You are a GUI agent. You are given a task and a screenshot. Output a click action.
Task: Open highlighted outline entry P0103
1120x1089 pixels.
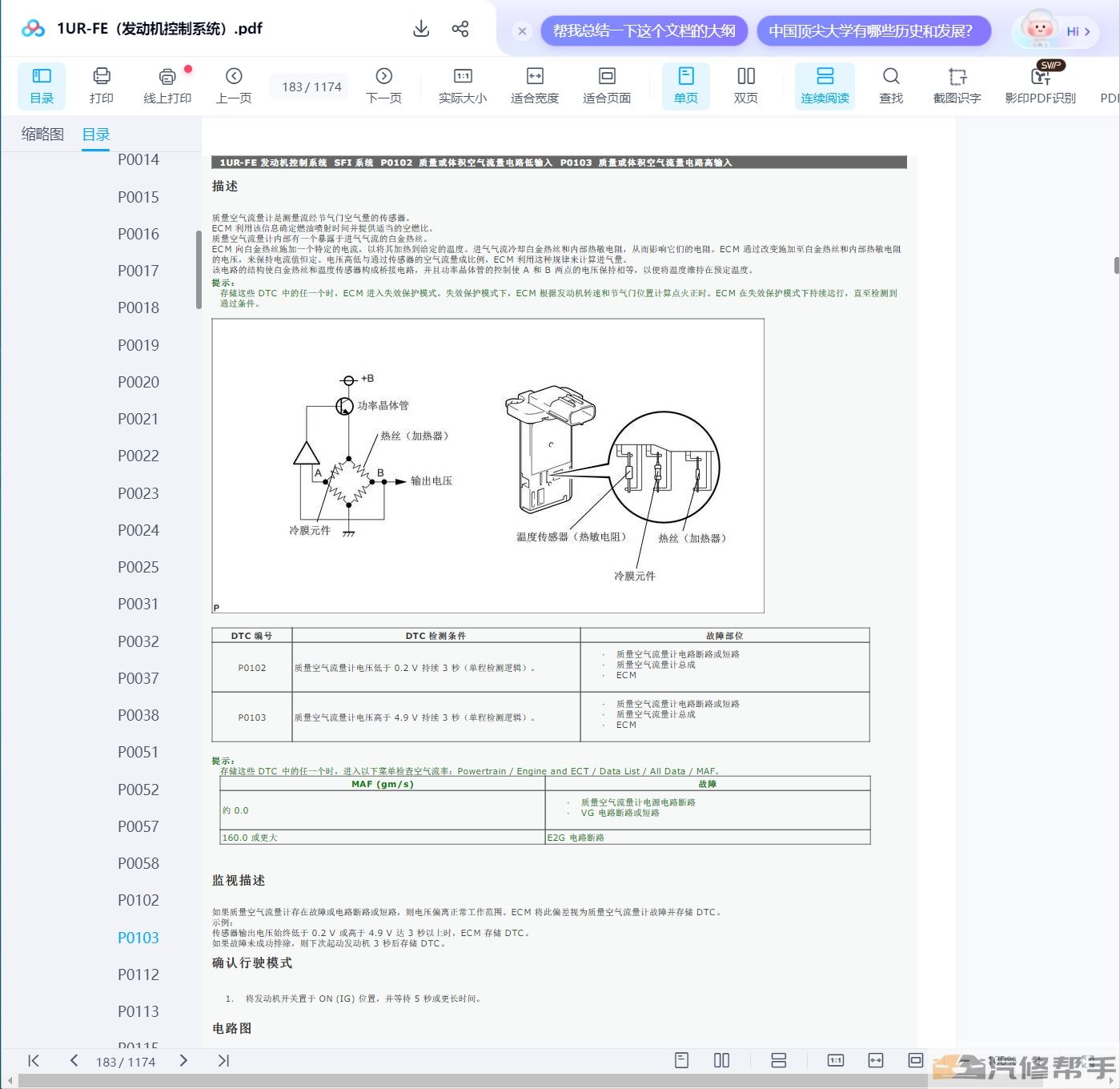coord(138,938)
